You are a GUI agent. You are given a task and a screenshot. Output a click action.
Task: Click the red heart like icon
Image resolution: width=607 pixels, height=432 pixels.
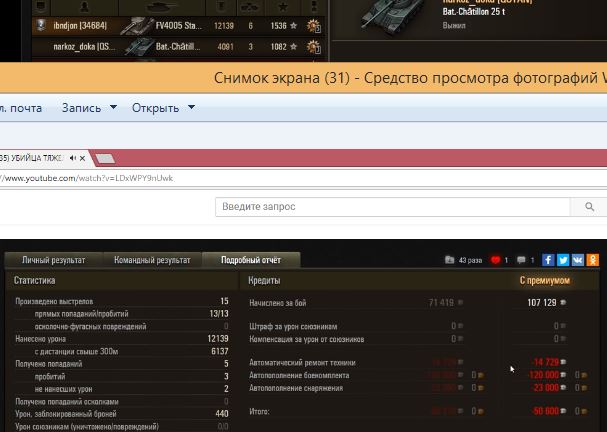point(496,260)
